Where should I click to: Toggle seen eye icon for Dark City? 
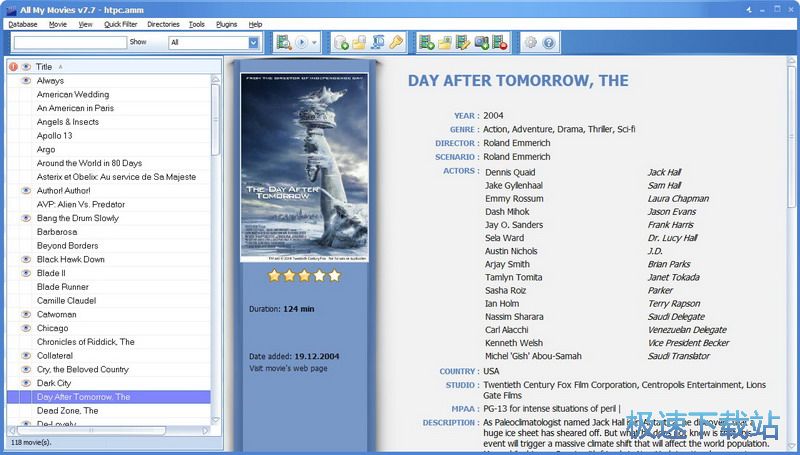(x=26, y=383)
